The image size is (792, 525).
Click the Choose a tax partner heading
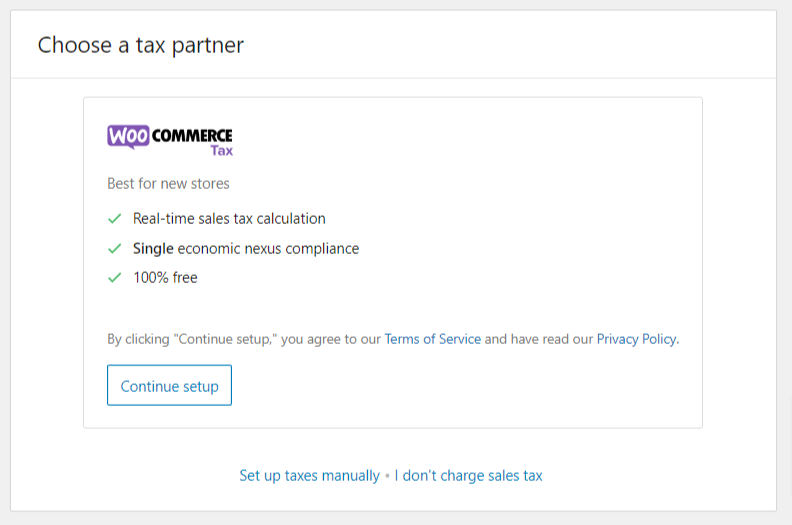click(x=141, y=45)
